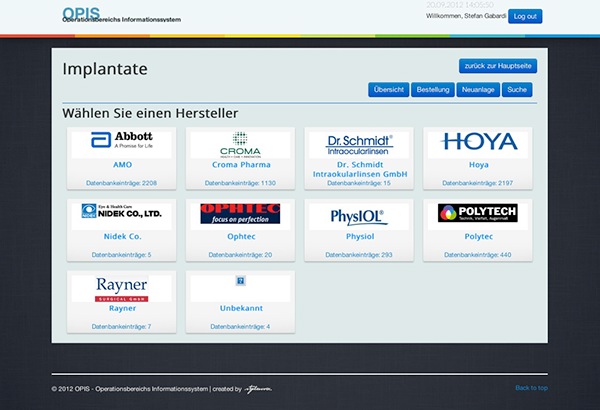Click the OPIS logo in header
The image size is (600, 410).
click(81, 13)
